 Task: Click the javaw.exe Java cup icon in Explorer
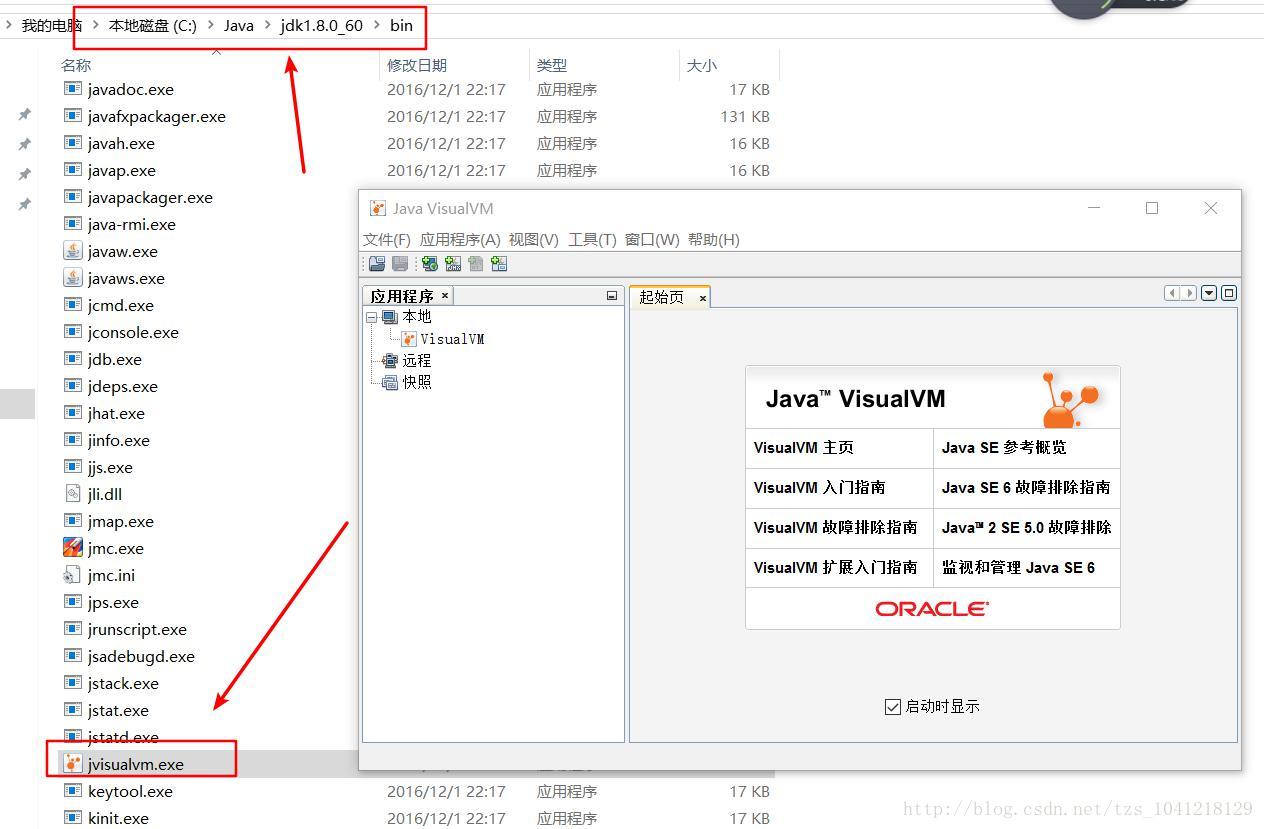pyautogui.click(x=73, y=251)
